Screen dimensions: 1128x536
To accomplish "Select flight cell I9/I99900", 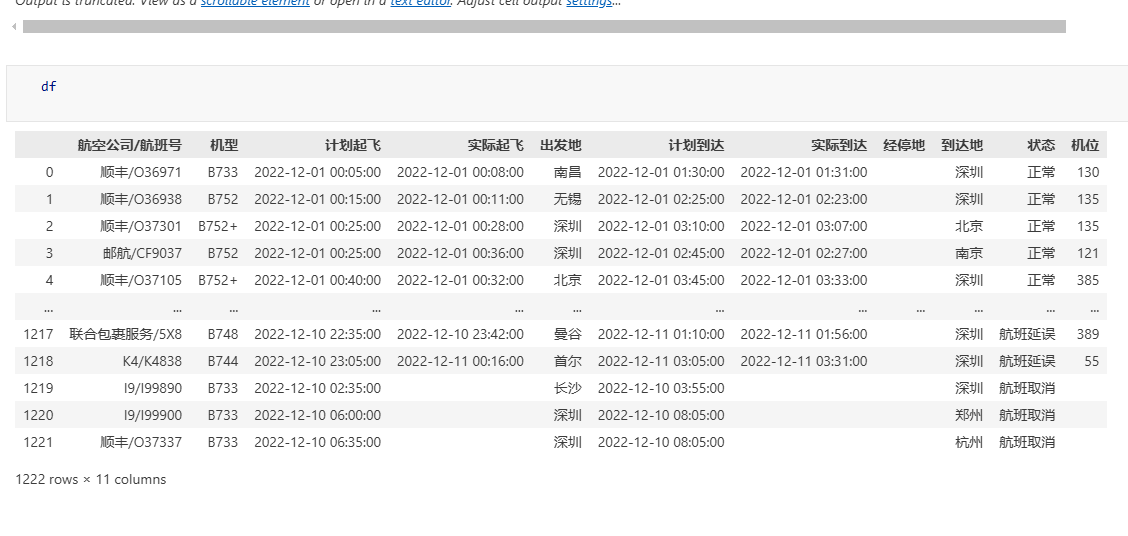I will (x=153, y=415).
